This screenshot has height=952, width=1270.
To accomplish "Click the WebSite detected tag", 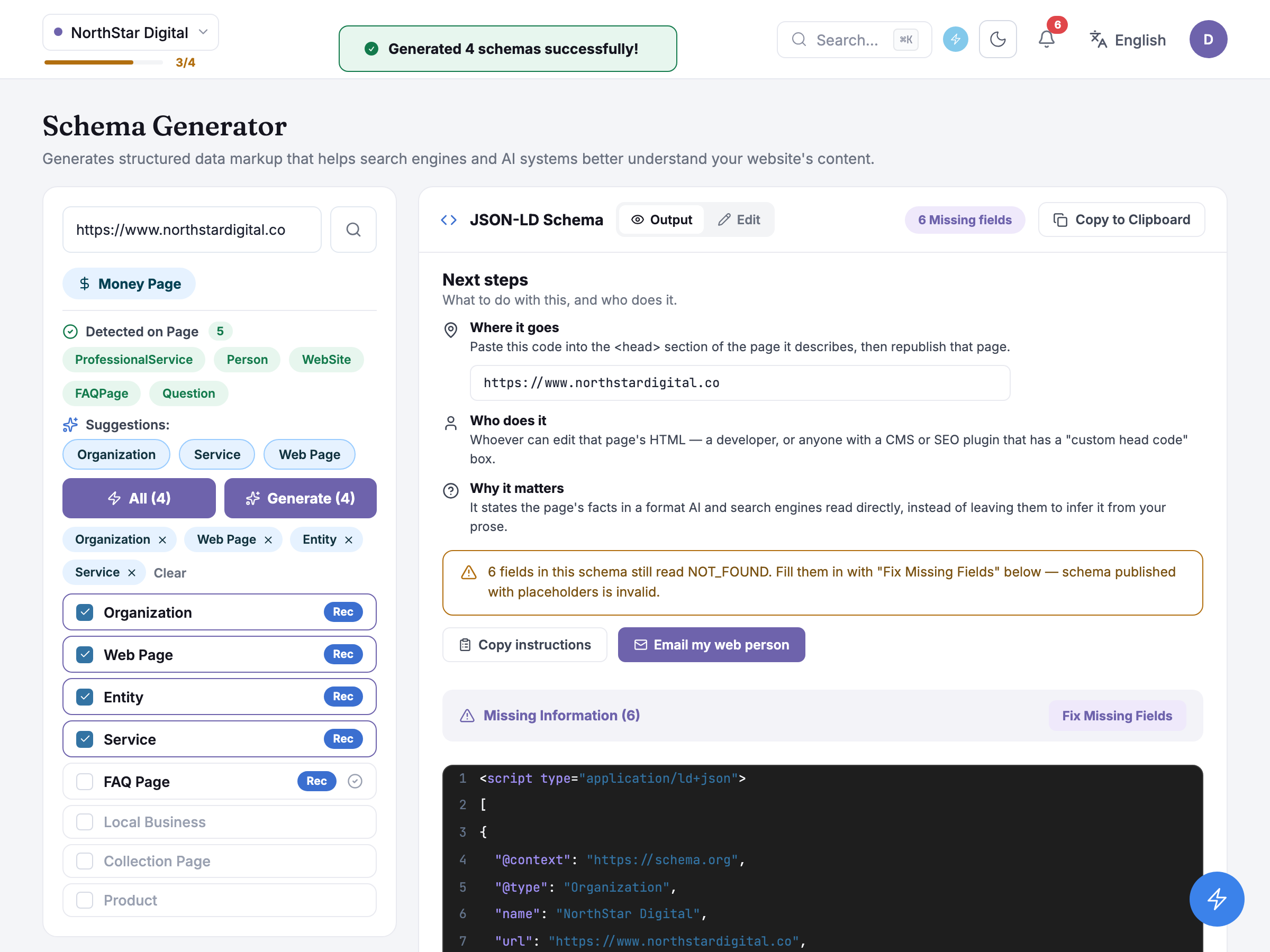I will click(326, 359).
